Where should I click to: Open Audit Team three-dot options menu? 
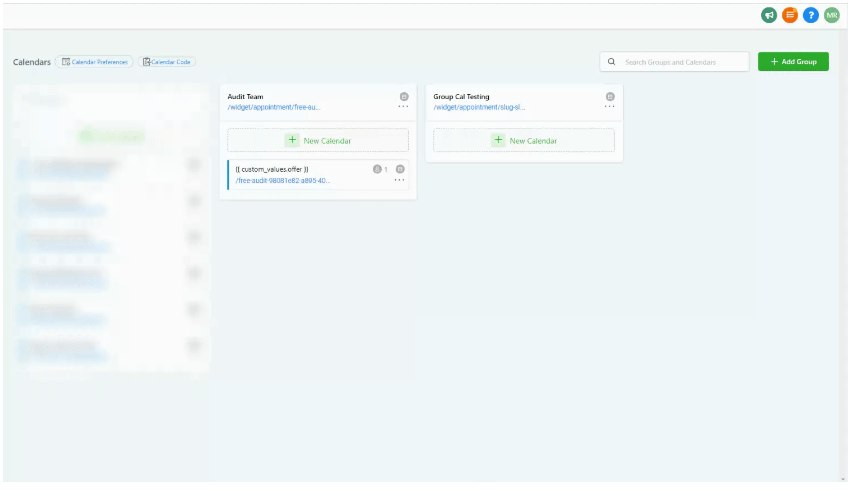pos(403,107)
